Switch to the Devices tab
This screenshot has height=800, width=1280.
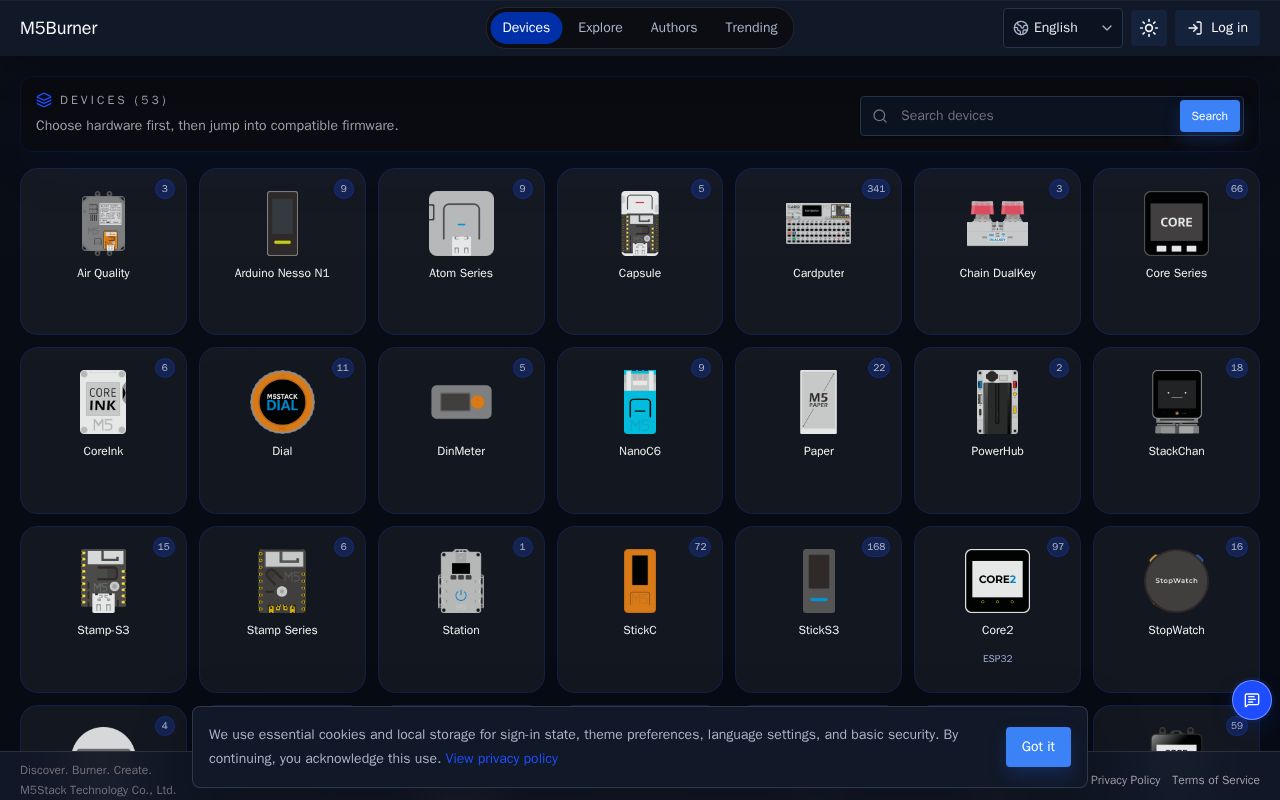point(526,28)
